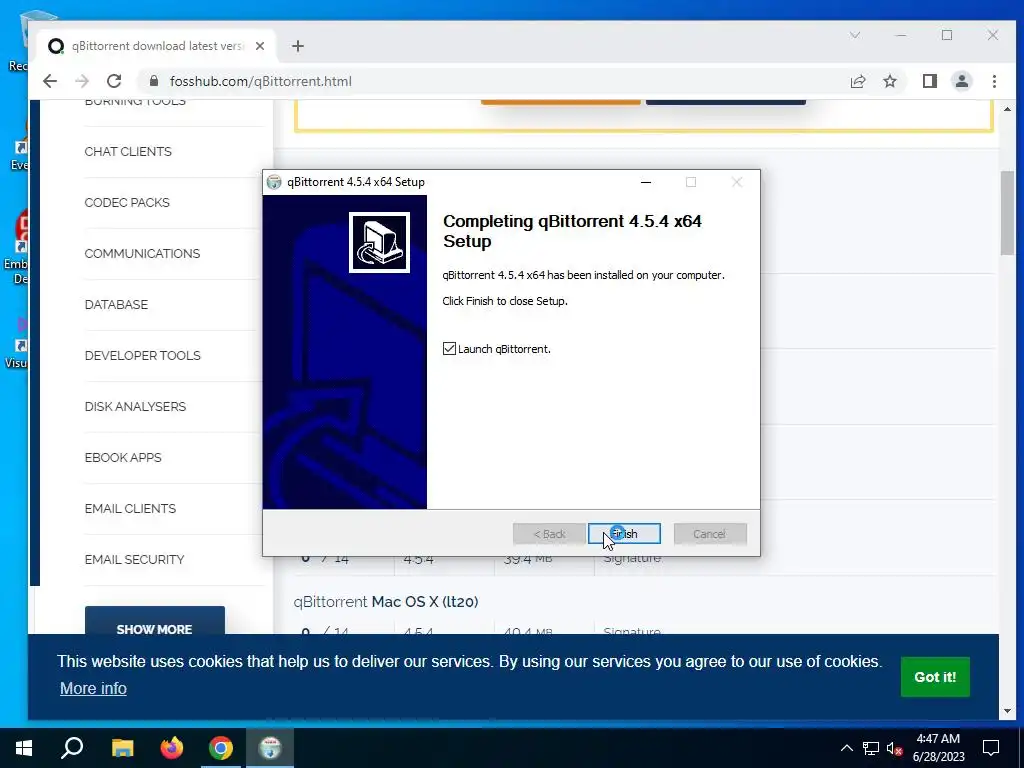The image size is (1024, 768).
Task: Open DATABASE category
Action: click(116, 304)
